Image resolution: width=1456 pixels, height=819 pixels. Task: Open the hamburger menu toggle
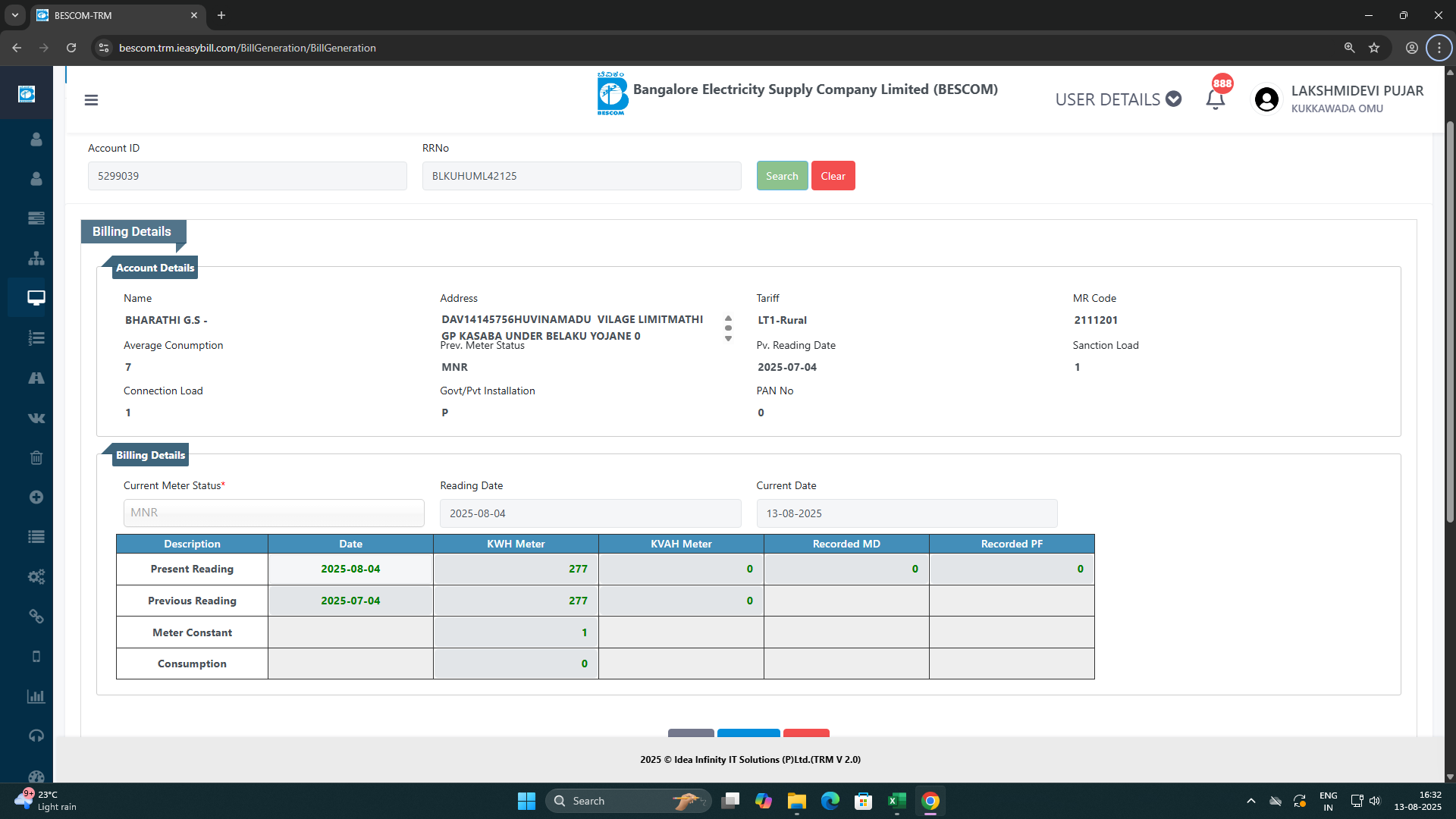pos(91,100)
